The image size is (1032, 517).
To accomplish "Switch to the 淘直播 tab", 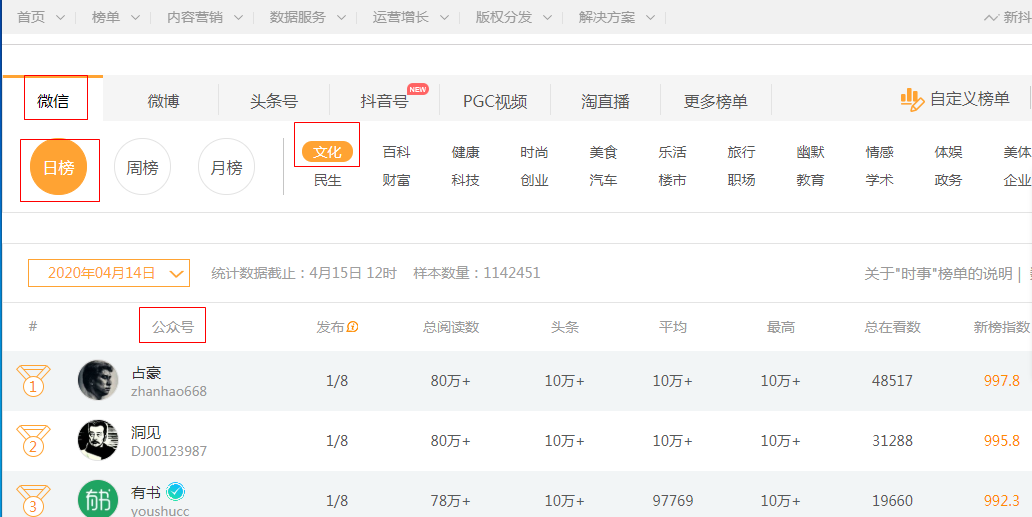I will coord(606,101).
